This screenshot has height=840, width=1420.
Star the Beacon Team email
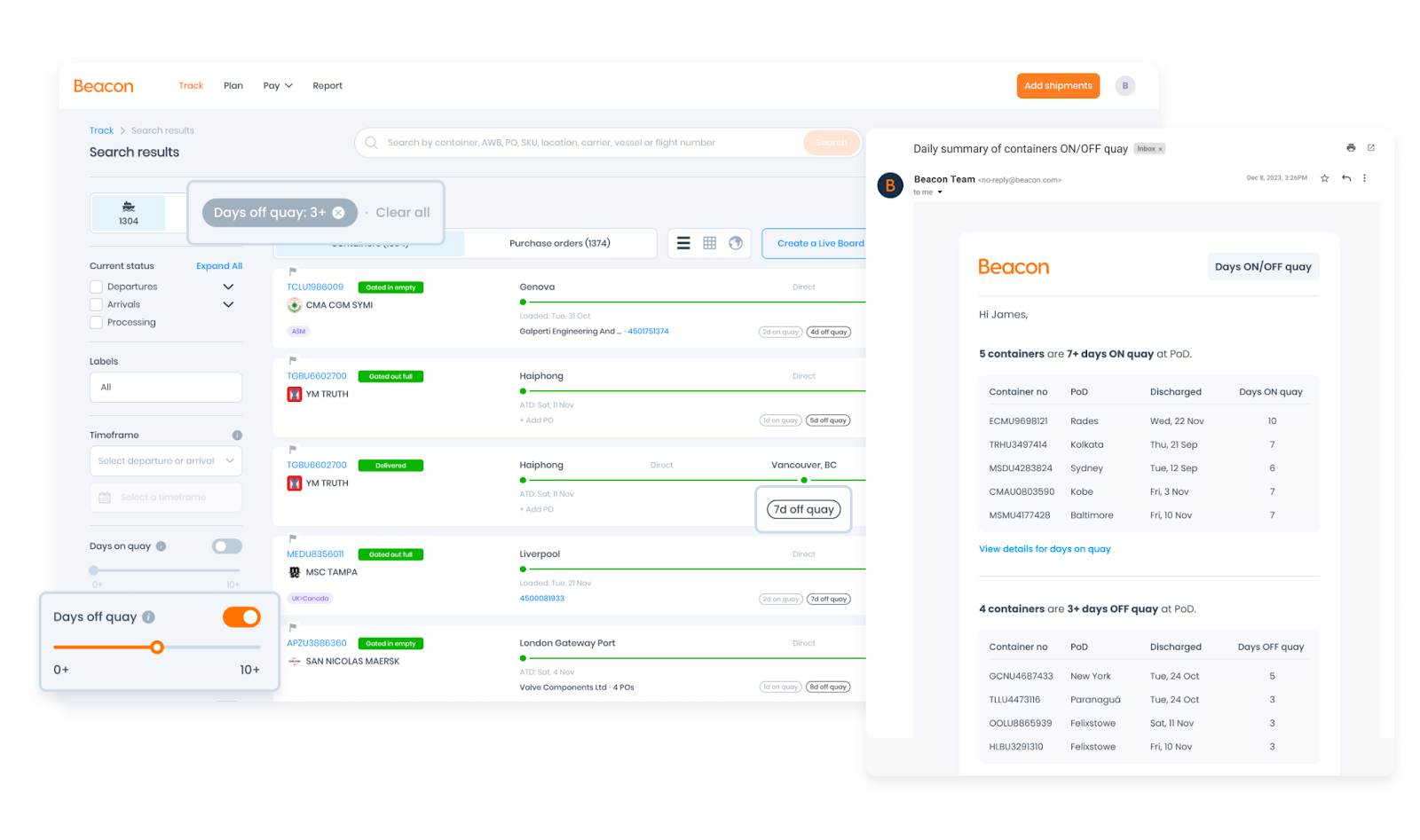pyautogui.click(x=1323, y=178)
